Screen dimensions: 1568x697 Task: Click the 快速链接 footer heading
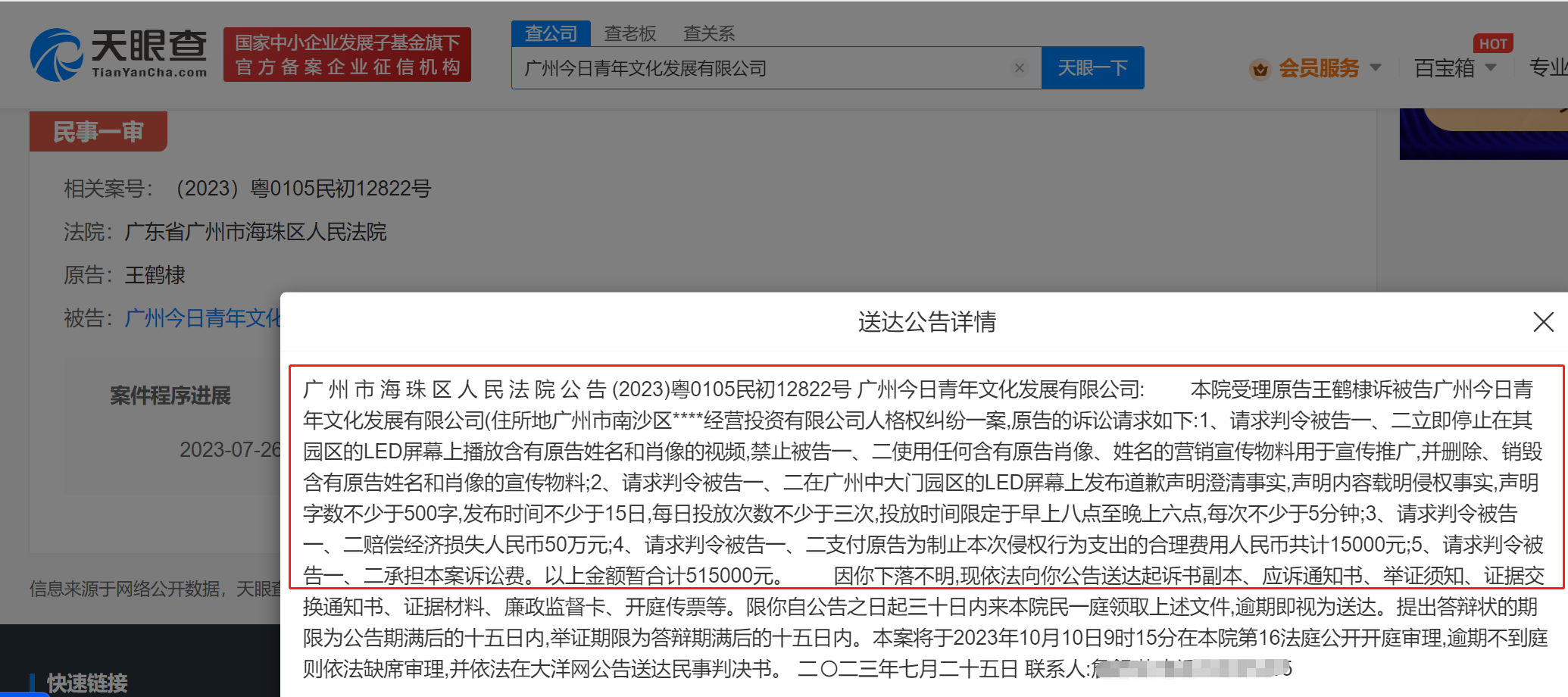point(87,683)
